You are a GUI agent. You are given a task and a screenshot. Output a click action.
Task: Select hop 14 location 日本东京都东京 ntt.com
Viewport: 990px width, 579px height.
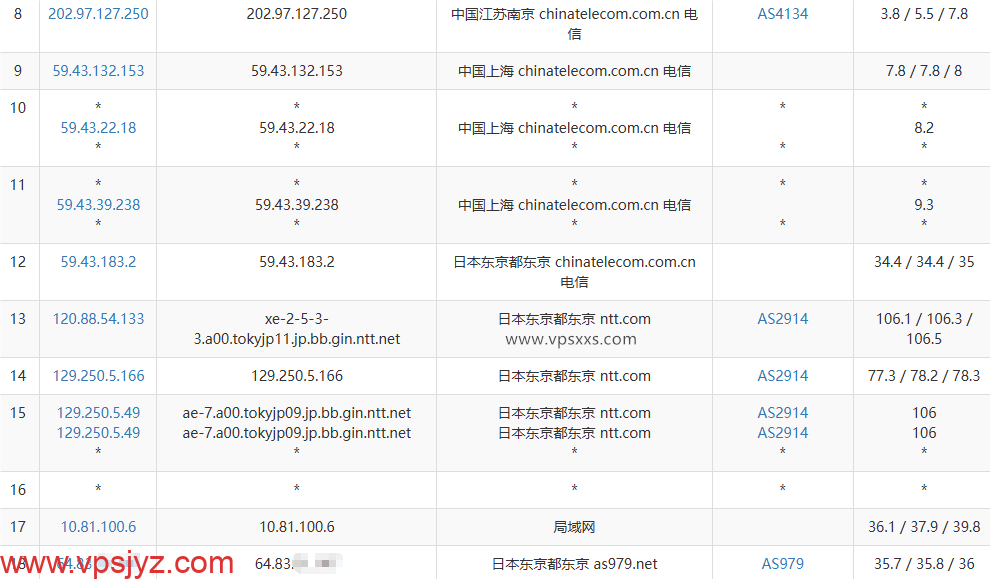click(575, 376)
